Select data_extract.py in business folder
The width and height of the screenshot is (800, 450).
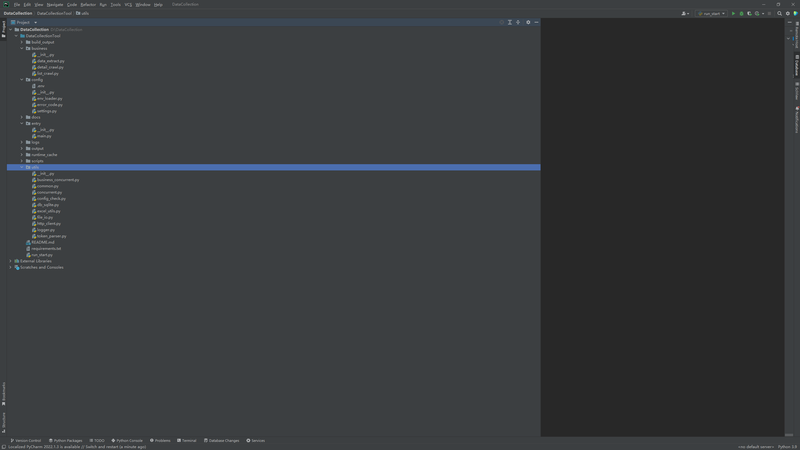51,61
